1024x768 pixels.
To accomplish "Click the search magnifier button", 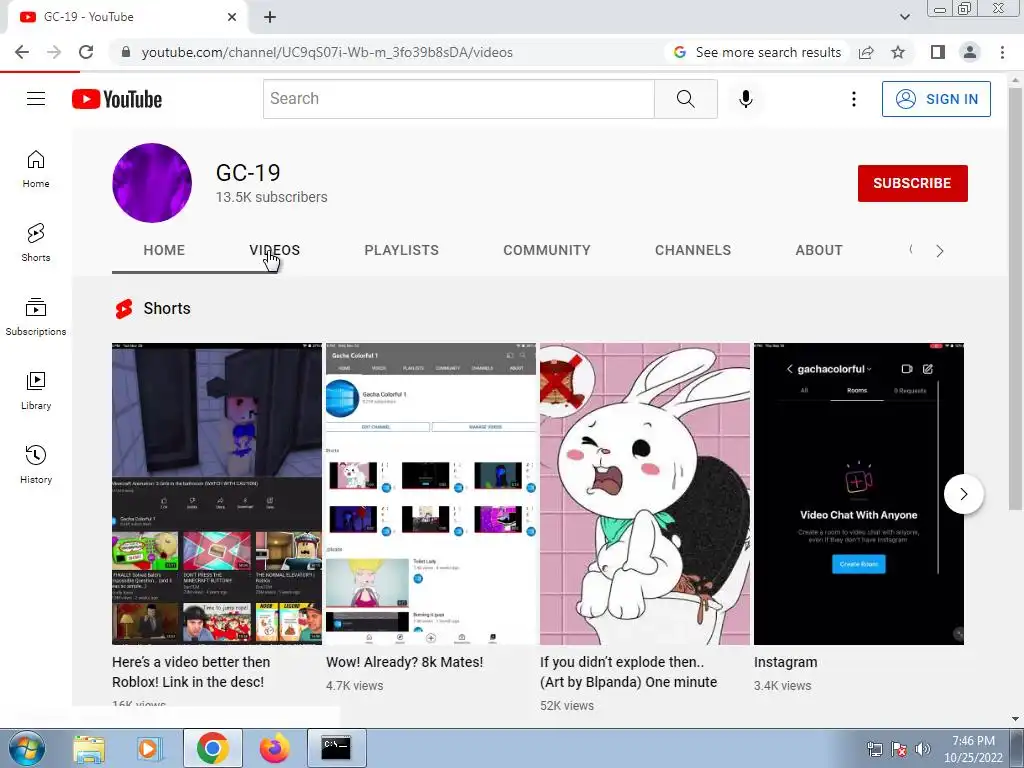I will 686,99.
